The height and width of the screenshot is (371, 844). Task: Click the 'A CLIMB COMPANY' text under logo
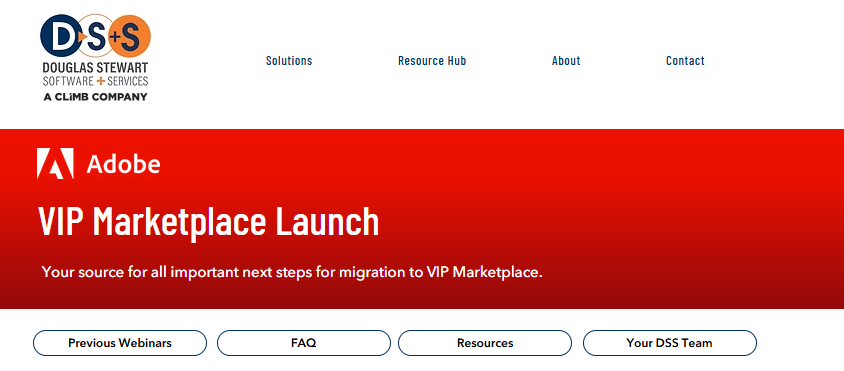pos(95,97)
